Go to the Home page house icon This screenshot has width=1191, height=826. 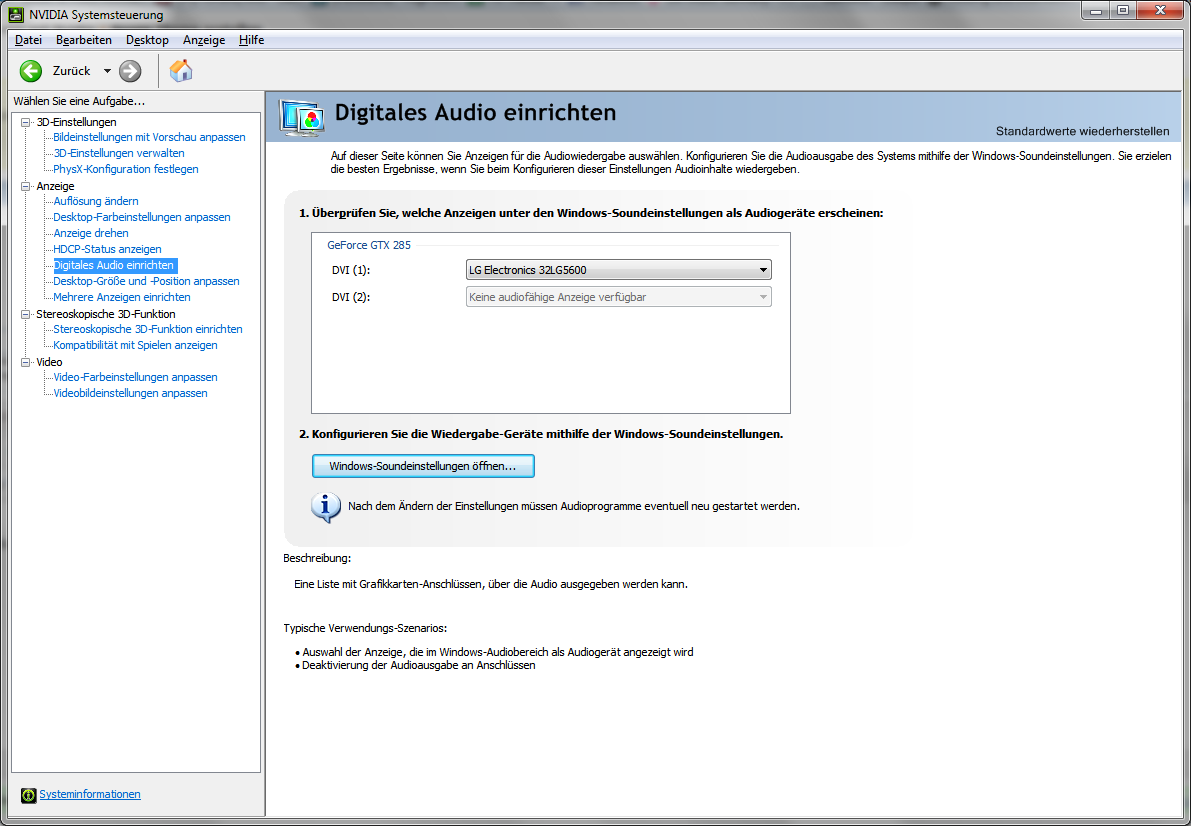(181, 71)
